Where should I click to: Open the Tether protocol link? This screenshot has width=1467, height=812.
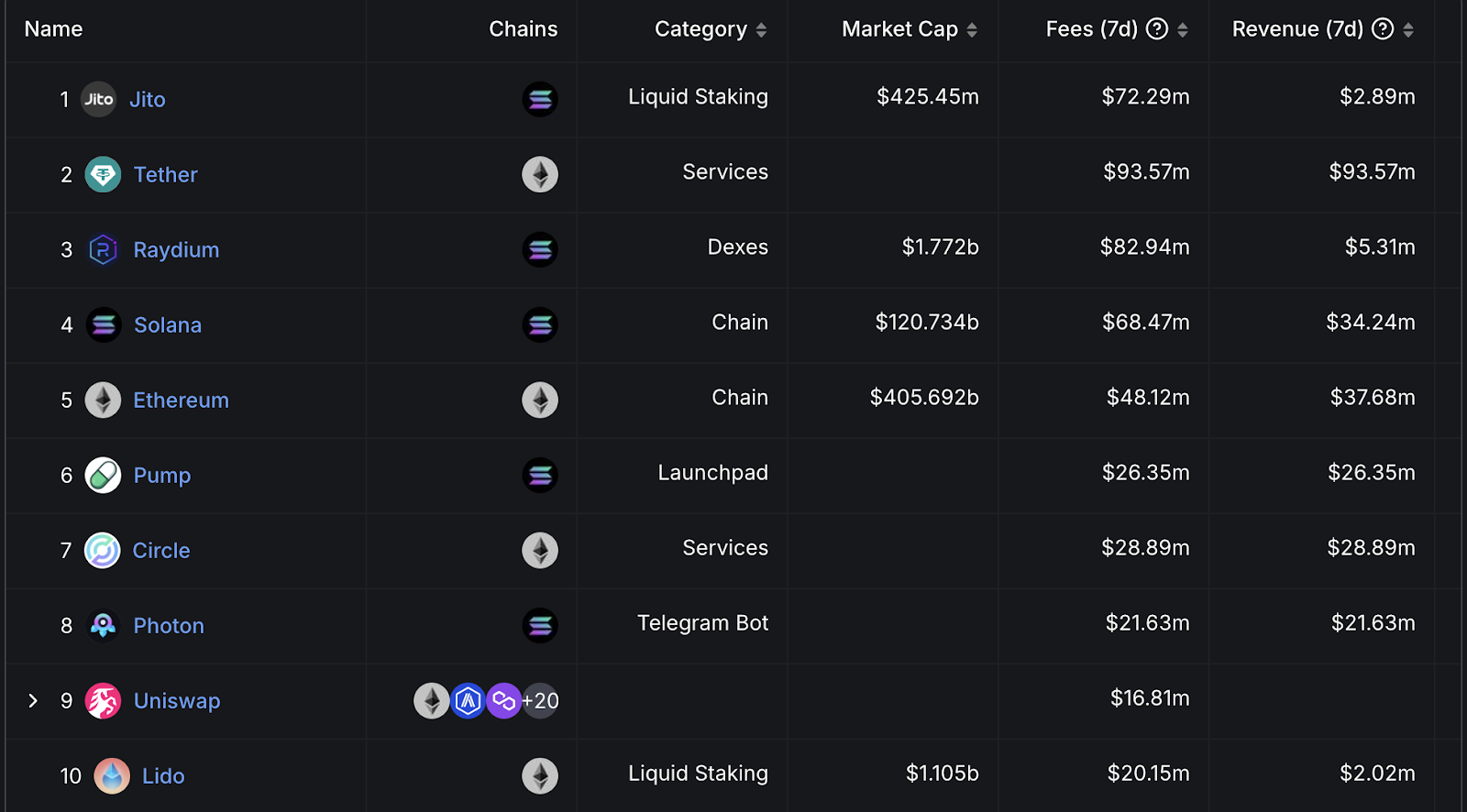pos(165,174)
